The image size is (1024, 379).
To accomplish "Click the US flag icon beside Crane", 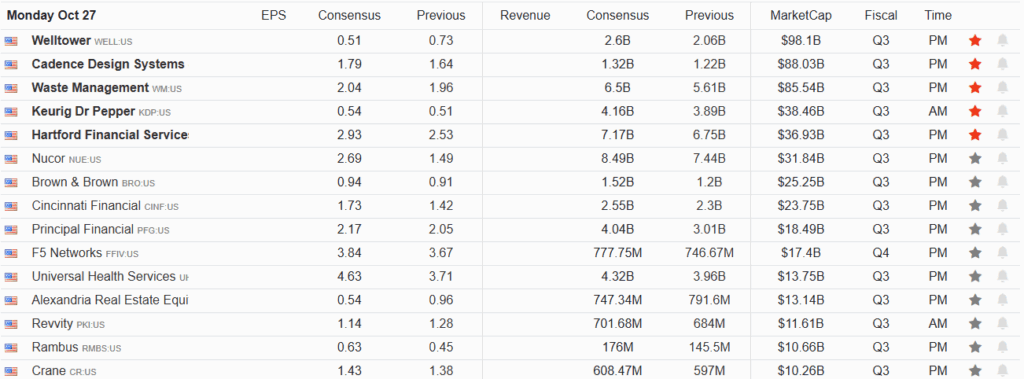I will tap(11, 371).
